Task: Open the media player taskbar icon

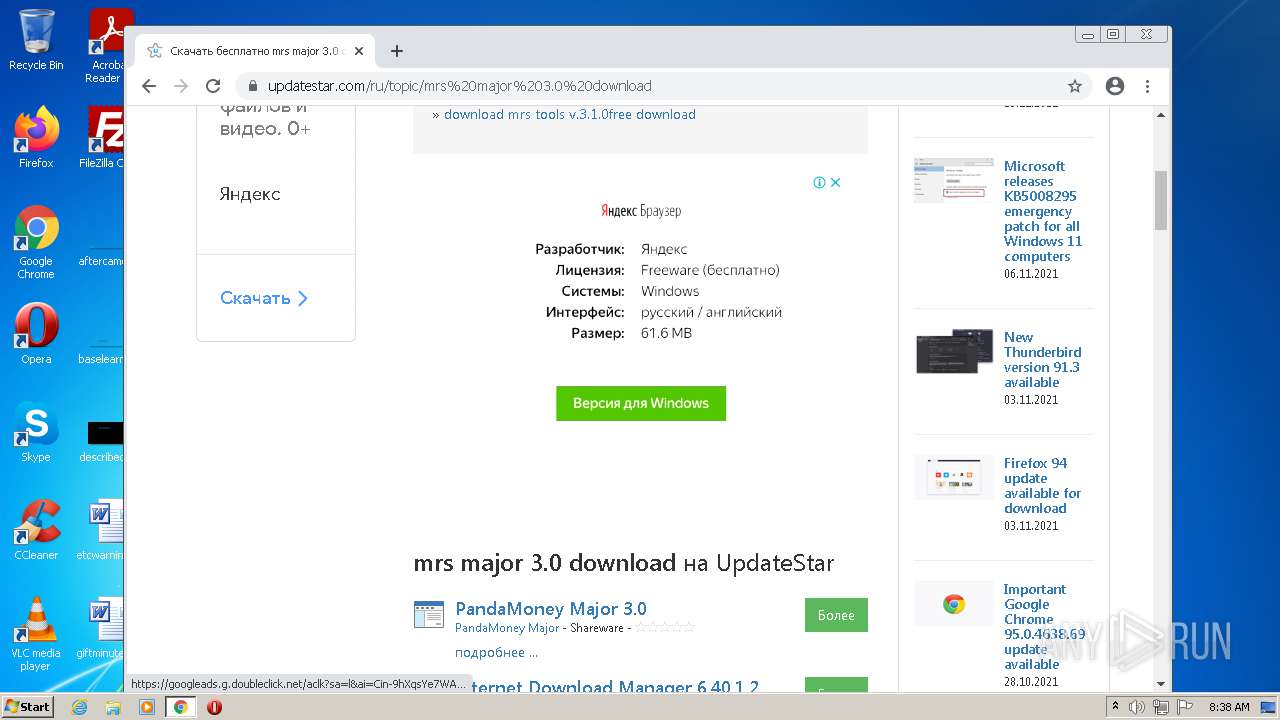Action: (x=147, y=707)
